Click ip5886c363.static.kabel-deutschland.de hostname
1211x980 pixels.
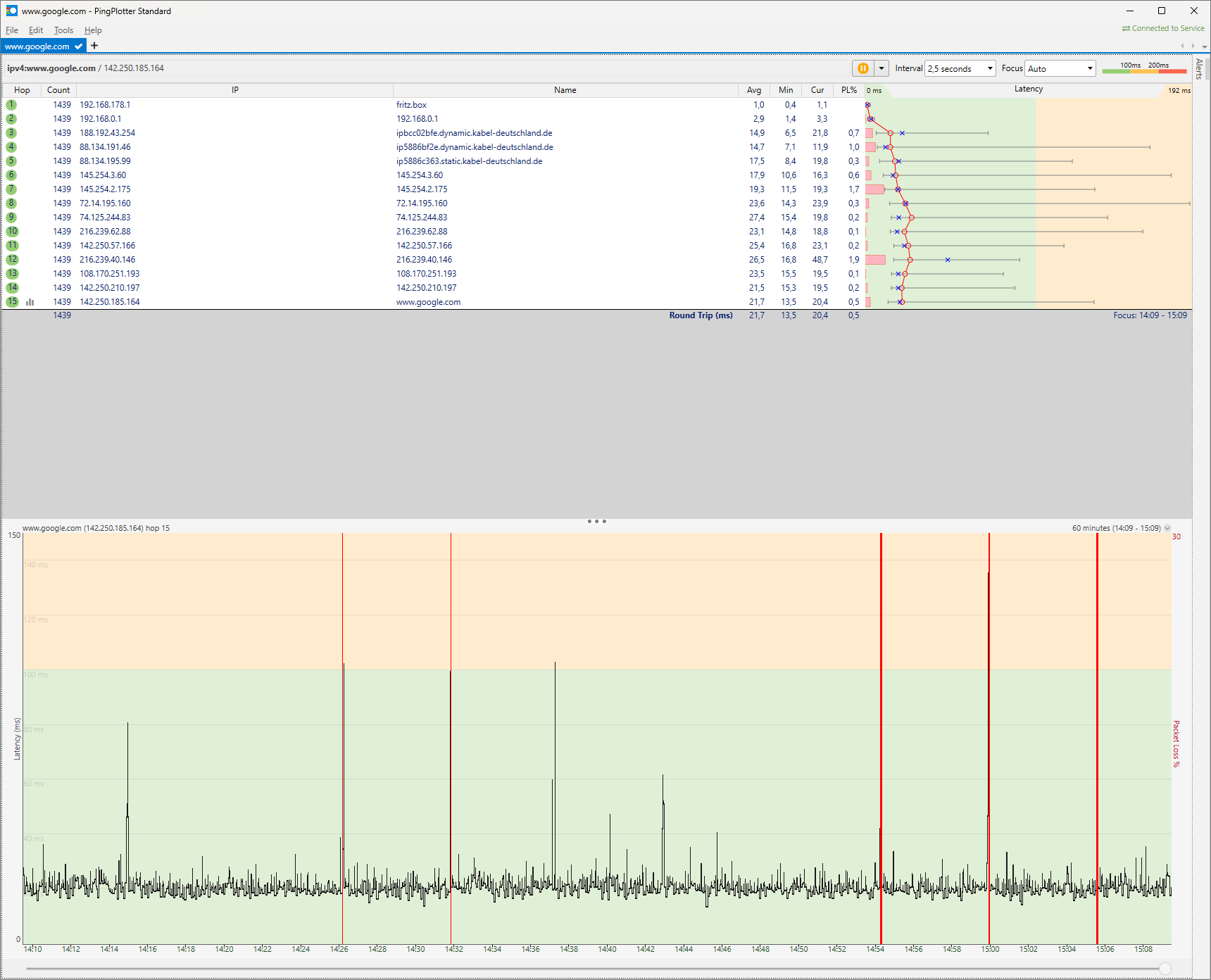click(x=469, y=161)
